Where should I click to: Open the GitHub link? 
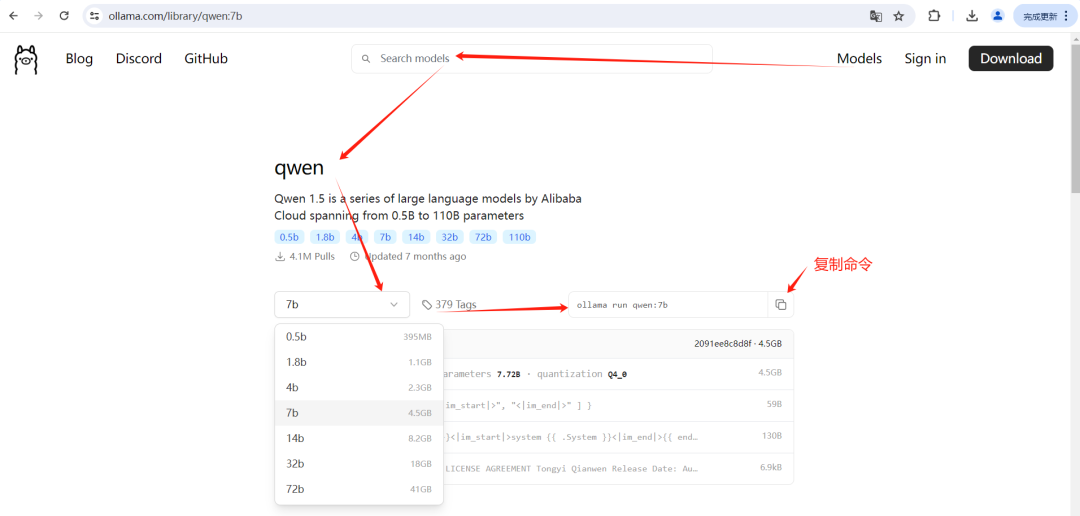click(x=206, y=59)
